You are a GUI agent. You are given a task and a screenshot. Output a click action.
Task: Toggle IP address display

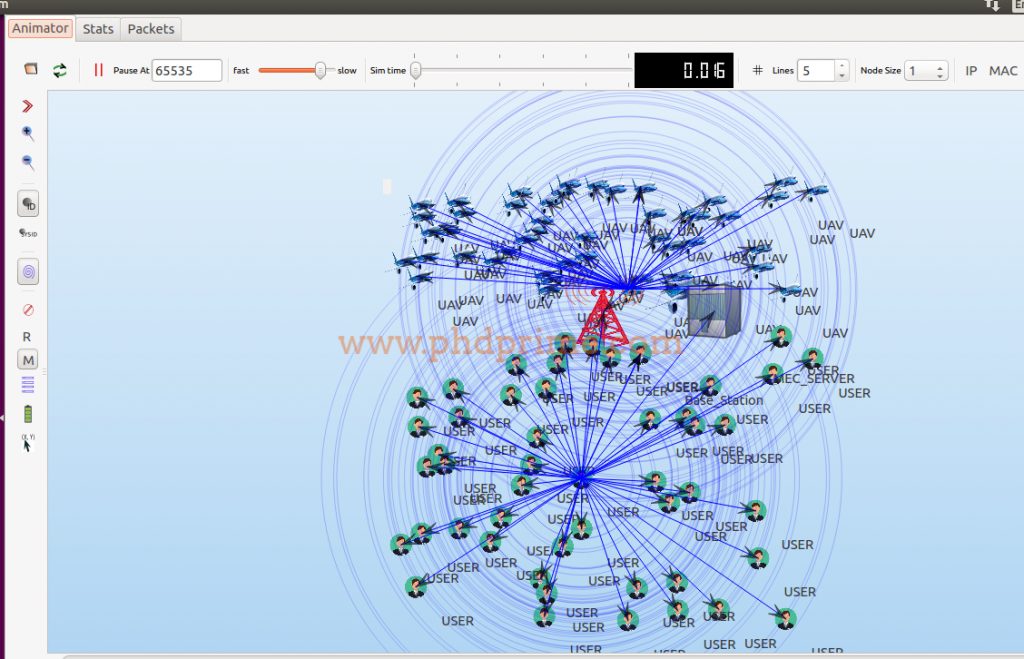(x=969, y=70)
